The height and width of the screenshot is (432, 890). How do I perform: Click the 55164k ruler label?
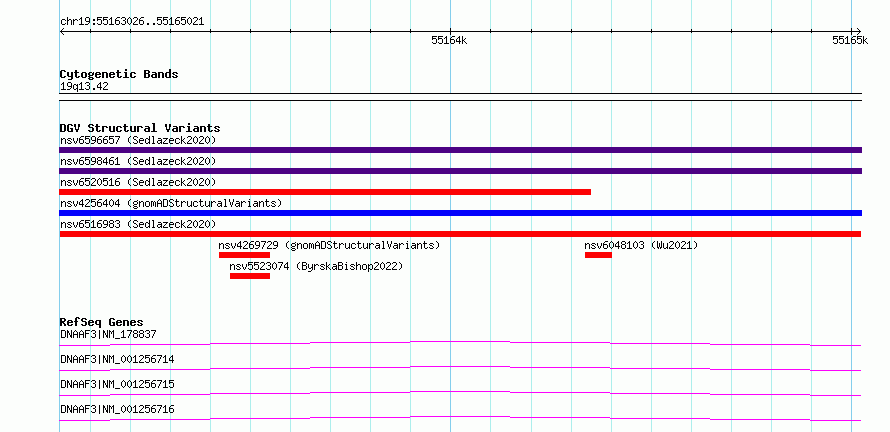(x=449, y=40)
